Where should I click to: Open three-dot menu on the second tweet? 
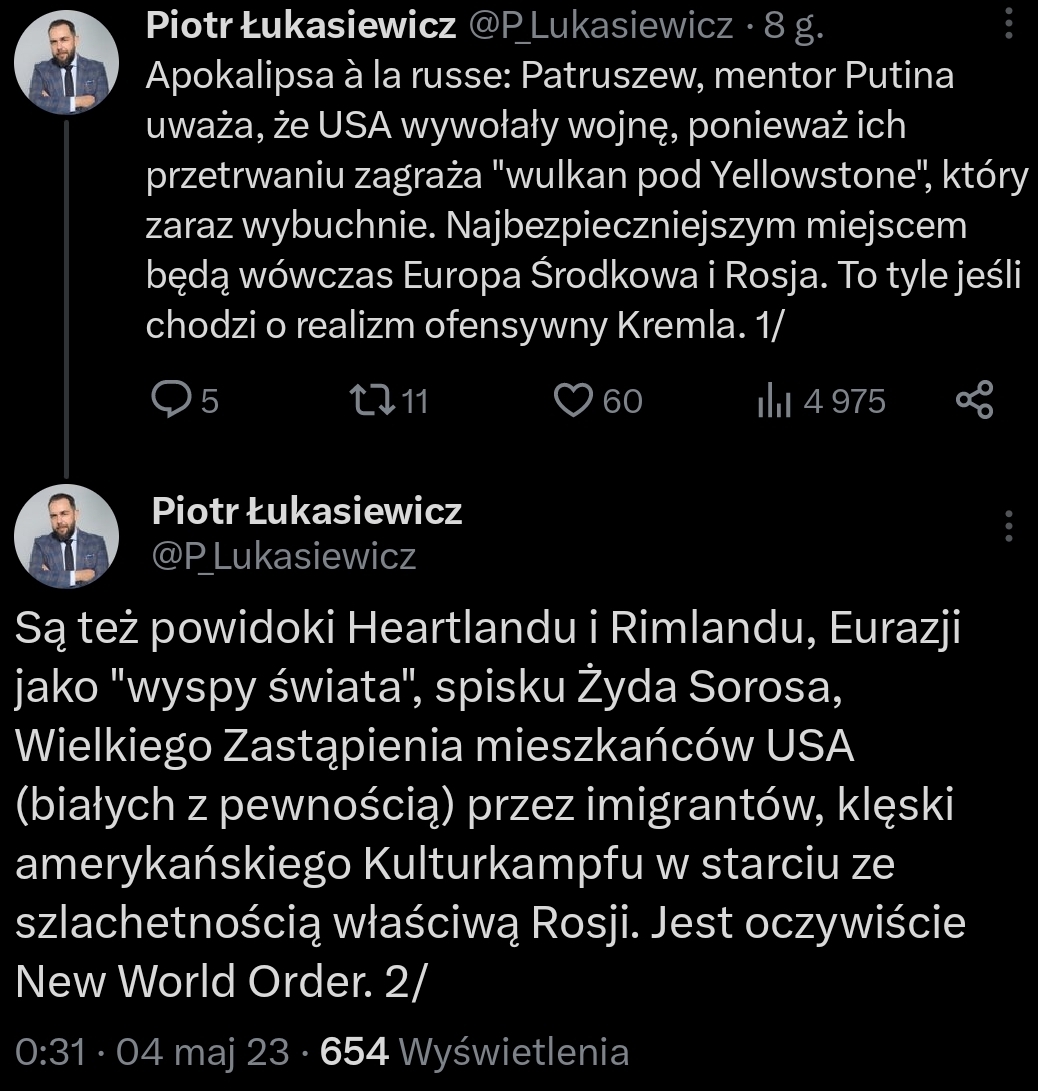click(1009, 525)
